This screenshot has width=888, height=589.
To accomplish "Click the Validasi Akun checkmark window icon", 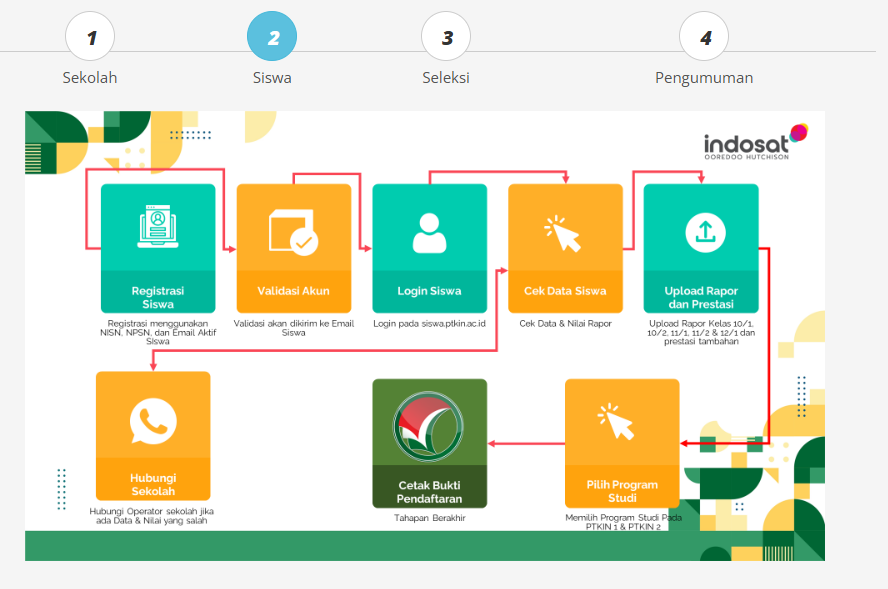I will click(x=293, y=232).
